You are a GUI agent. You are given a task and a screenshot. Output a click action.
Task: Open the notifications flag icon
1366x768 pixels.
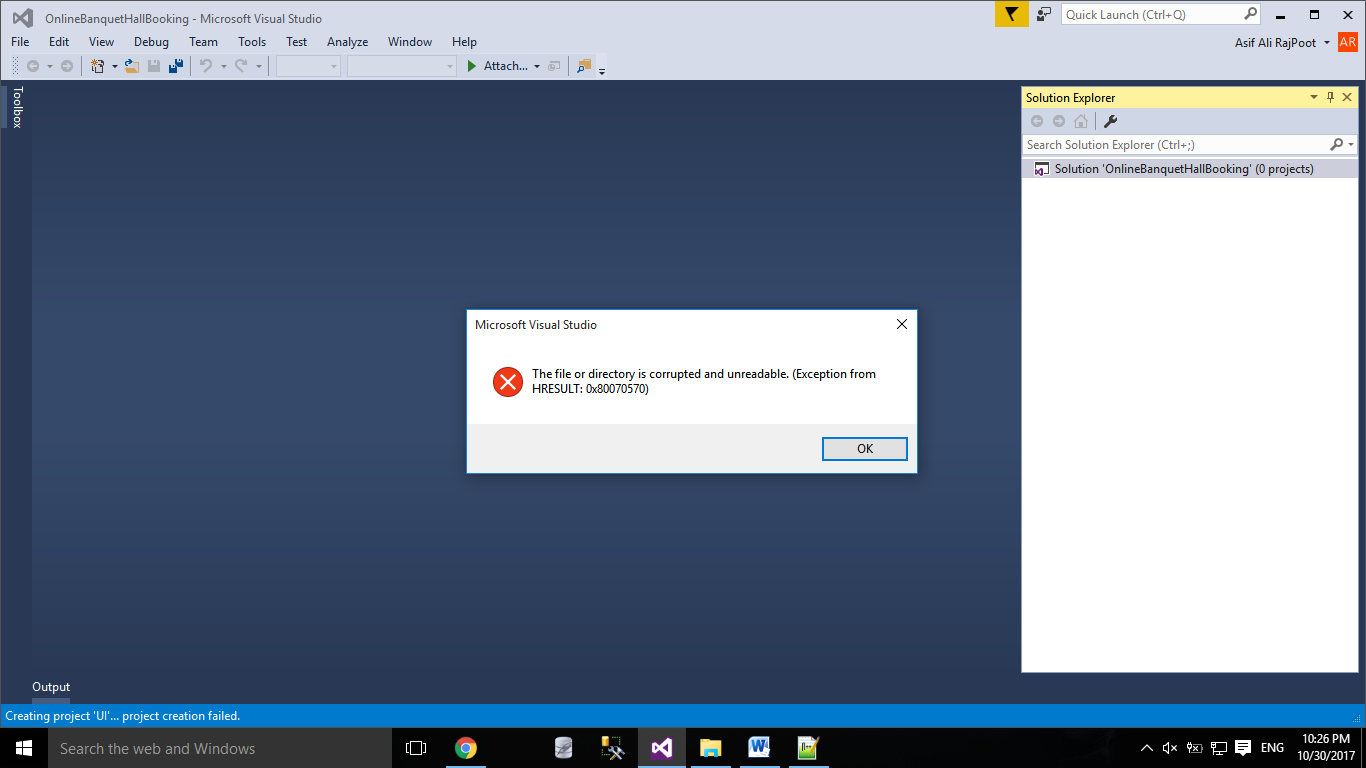(1012, 14)
